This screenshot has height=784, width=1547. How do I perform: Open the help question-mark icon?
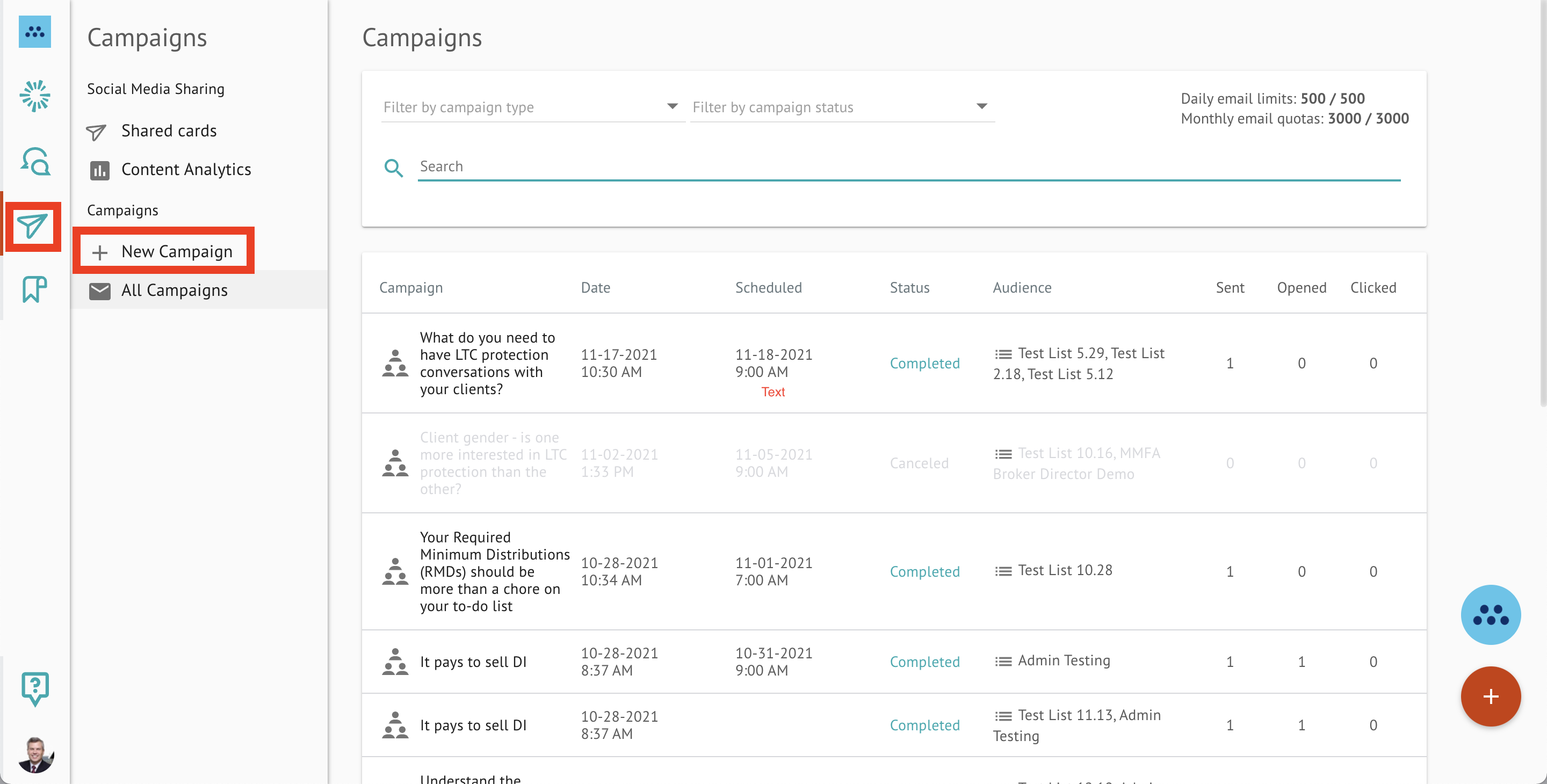pyautogui.click(x=35, y=687)
